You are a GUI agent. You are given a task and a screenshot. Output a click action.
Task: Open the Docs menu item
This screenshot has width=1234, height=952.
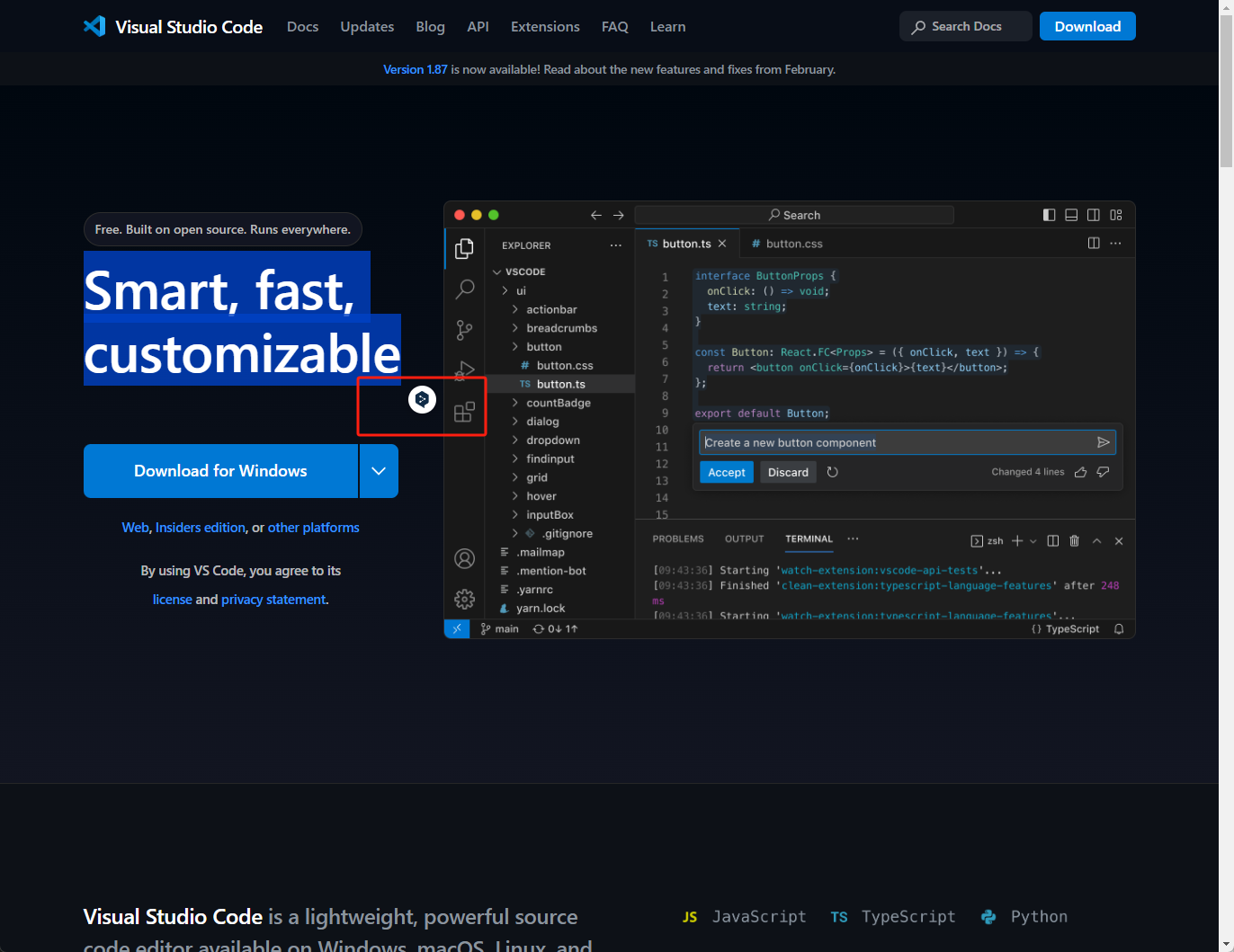pos(302,27)
